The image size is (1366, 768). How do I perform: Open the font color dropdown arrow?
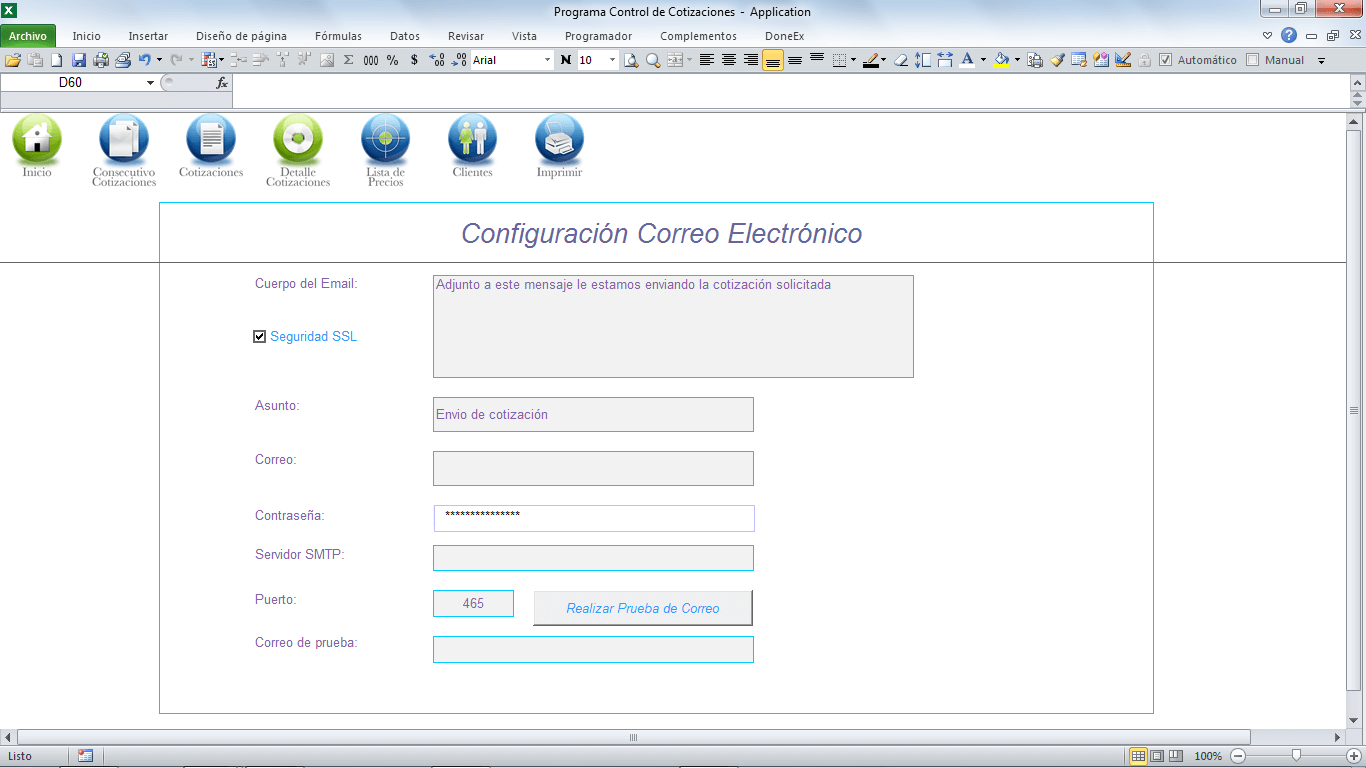(983, 60)
